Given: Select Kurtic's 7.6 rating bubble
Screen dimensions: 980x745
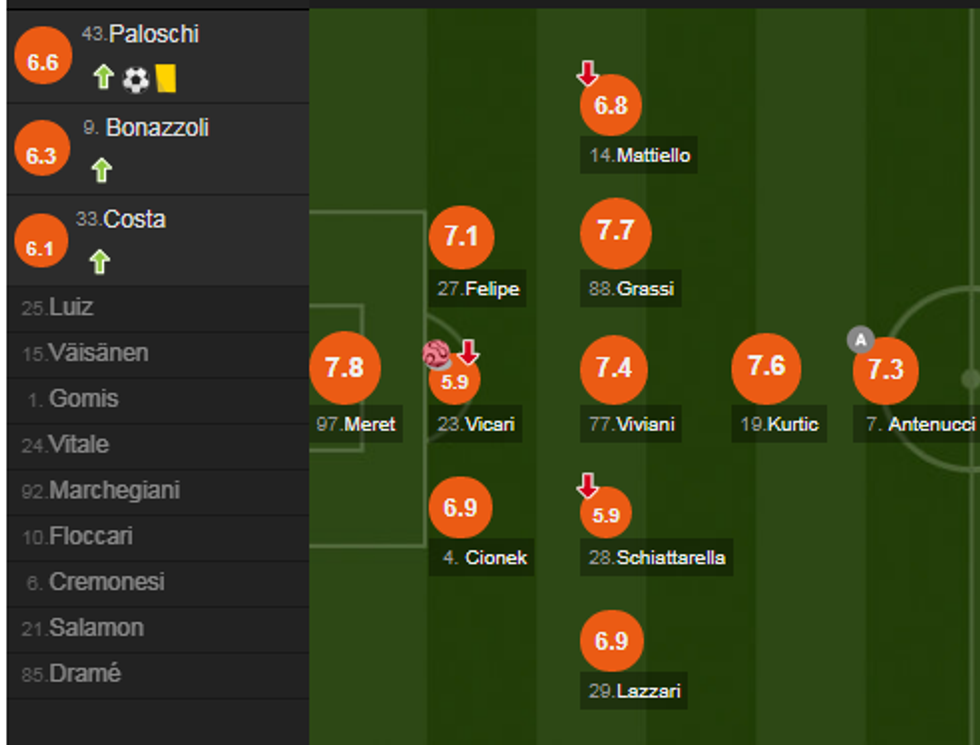Looking at the screenshot, I should coord(766,367).
